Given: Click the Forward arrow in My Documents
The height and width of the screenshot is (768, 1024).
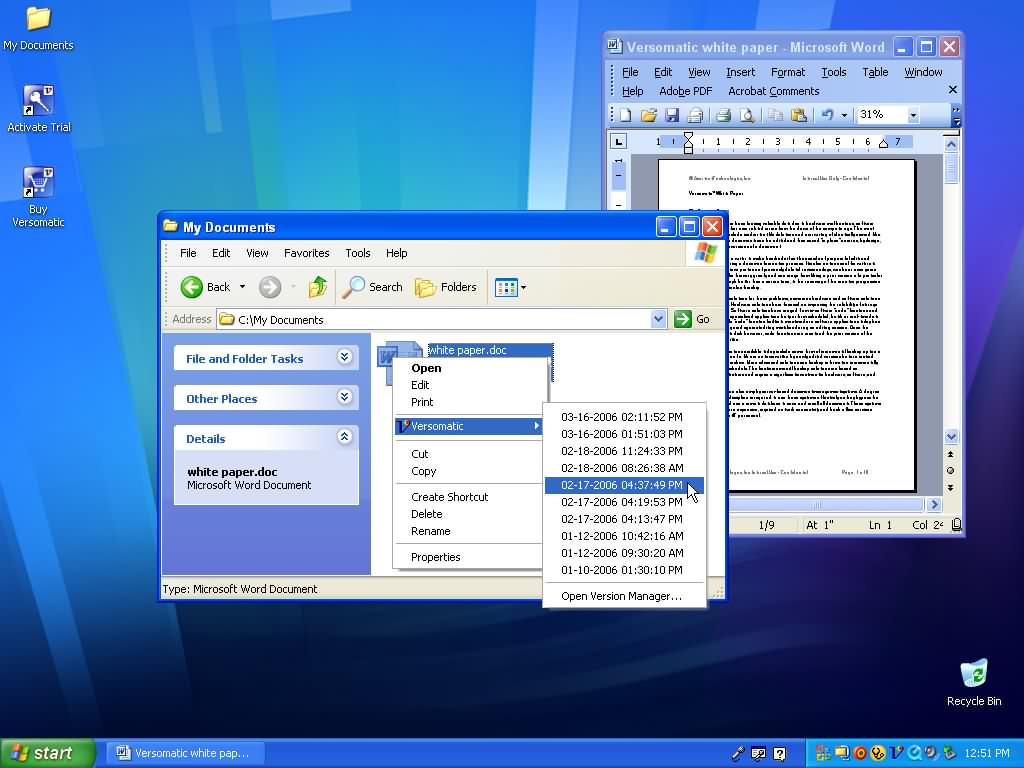Looking at the screenshot, I should [270, 287].
